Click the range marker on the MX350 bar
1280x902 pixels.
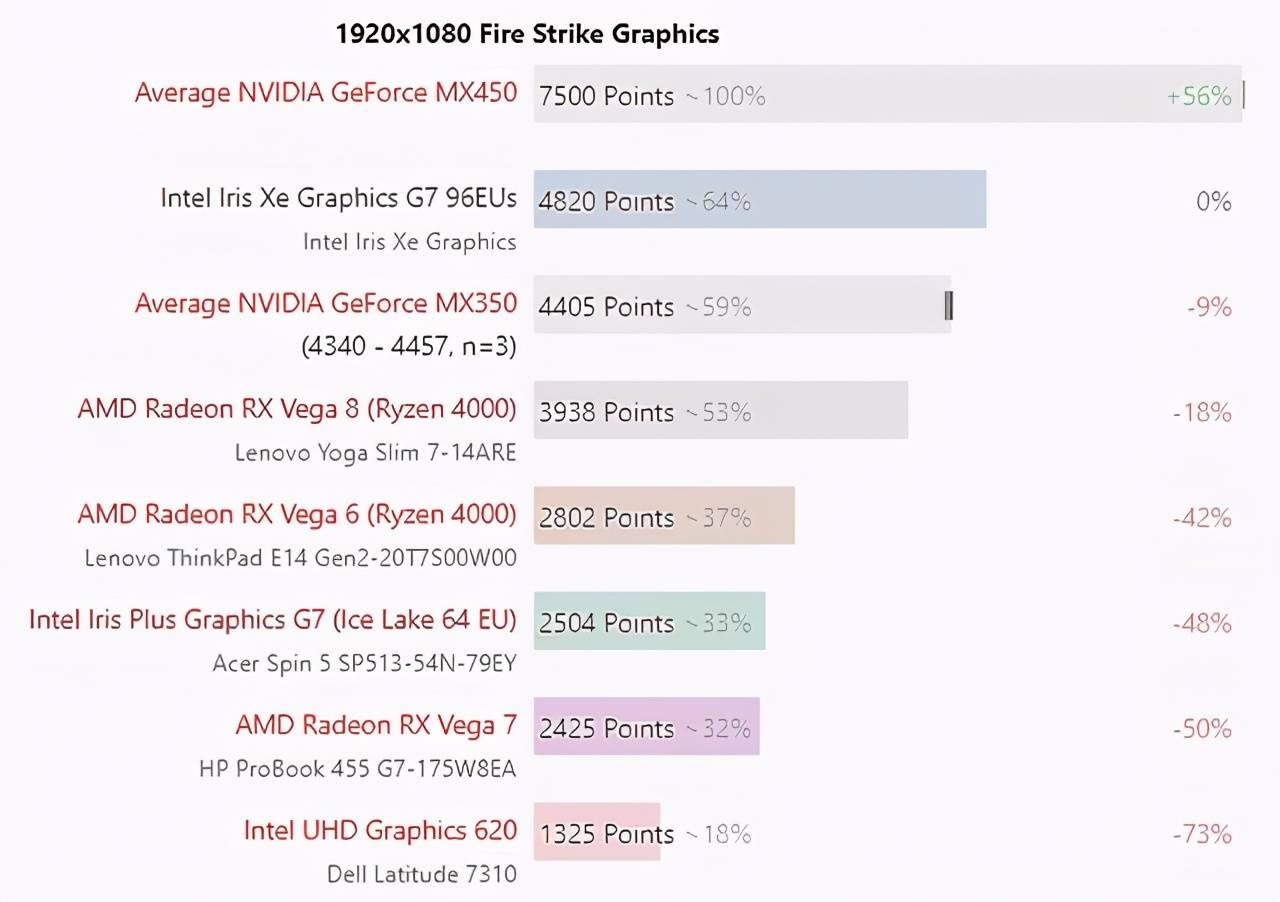tap(948, 305)
